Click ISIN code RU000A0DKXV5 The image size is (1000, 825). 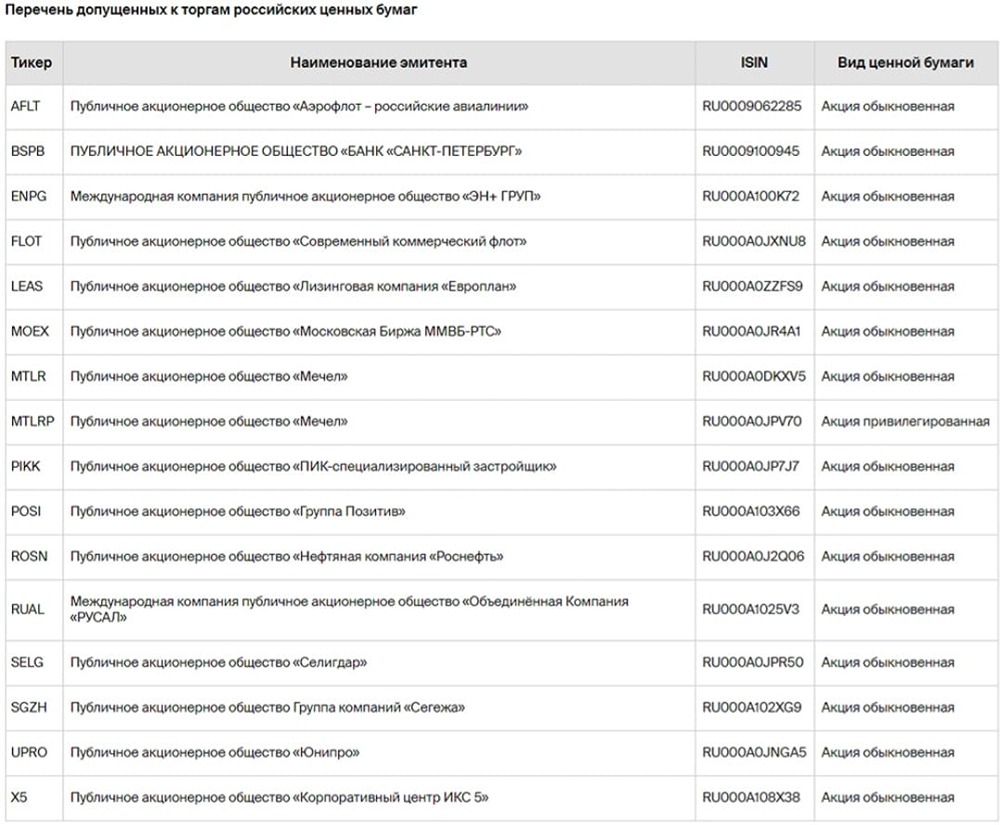pyautogui.click(x=754, y=376)
